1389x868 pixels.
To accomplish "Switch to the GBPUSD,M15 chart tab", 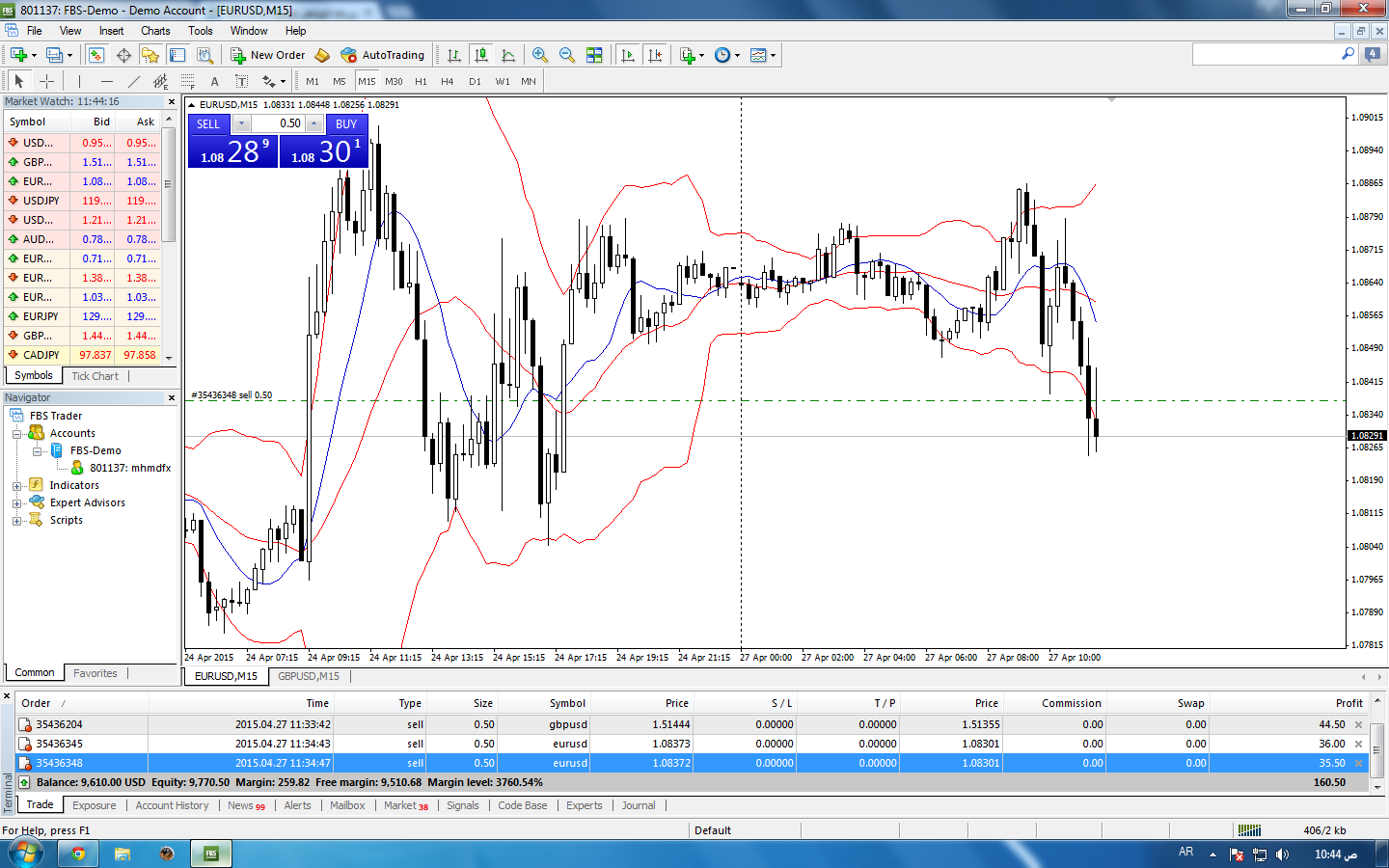I will point(309,676).
